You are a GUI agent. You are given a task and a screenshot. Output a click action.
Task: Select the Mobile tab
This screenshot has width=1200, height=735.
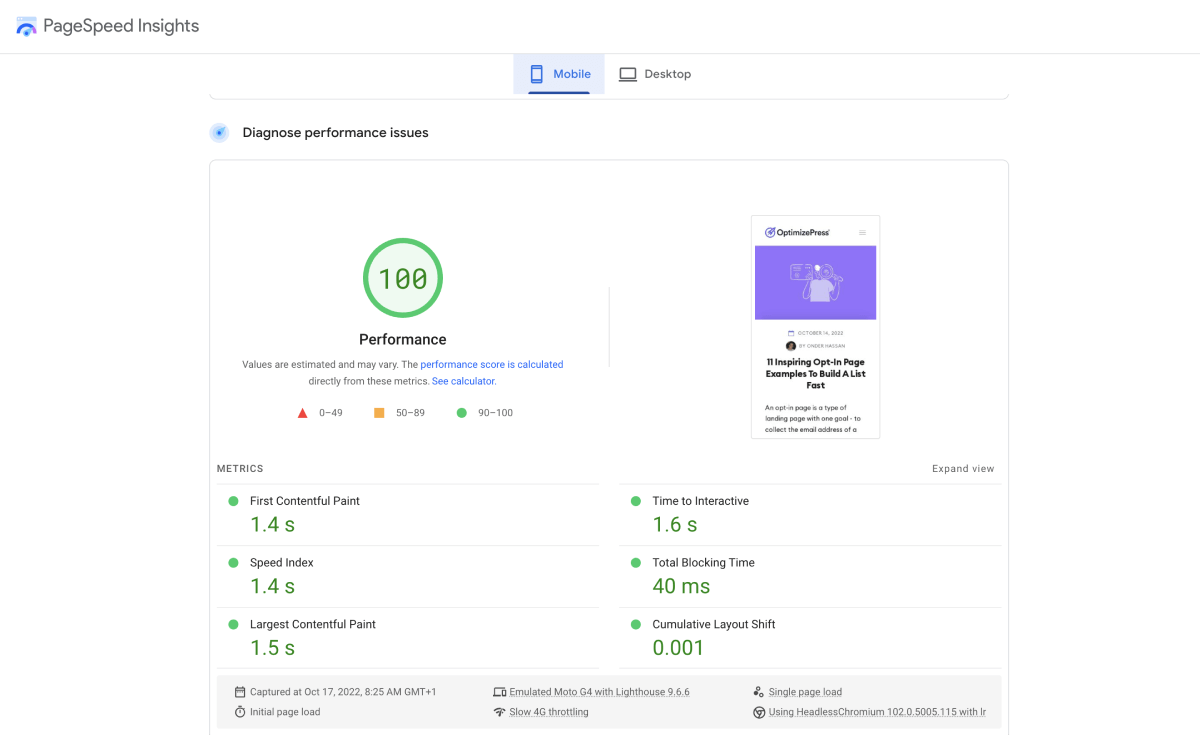(559, 74)
